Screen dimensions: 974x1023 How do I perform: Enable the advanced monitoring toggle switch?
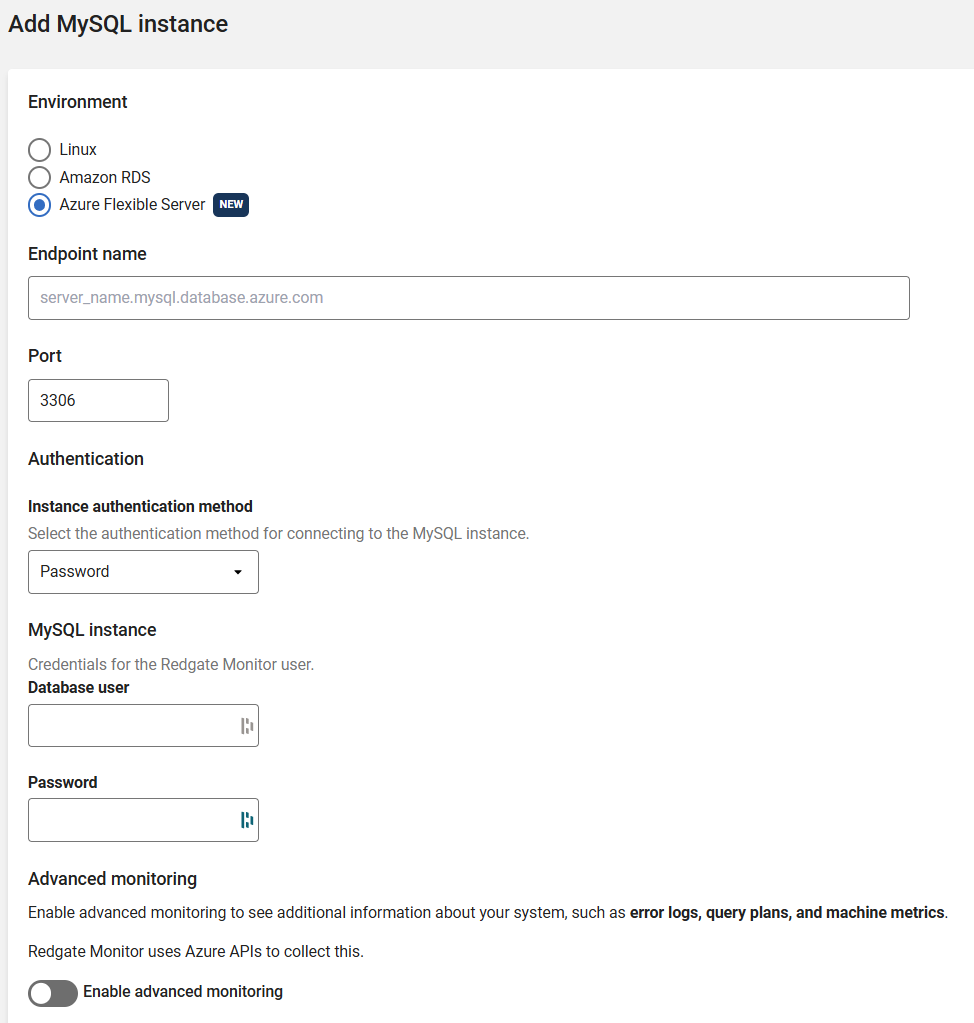click(53, 993)
